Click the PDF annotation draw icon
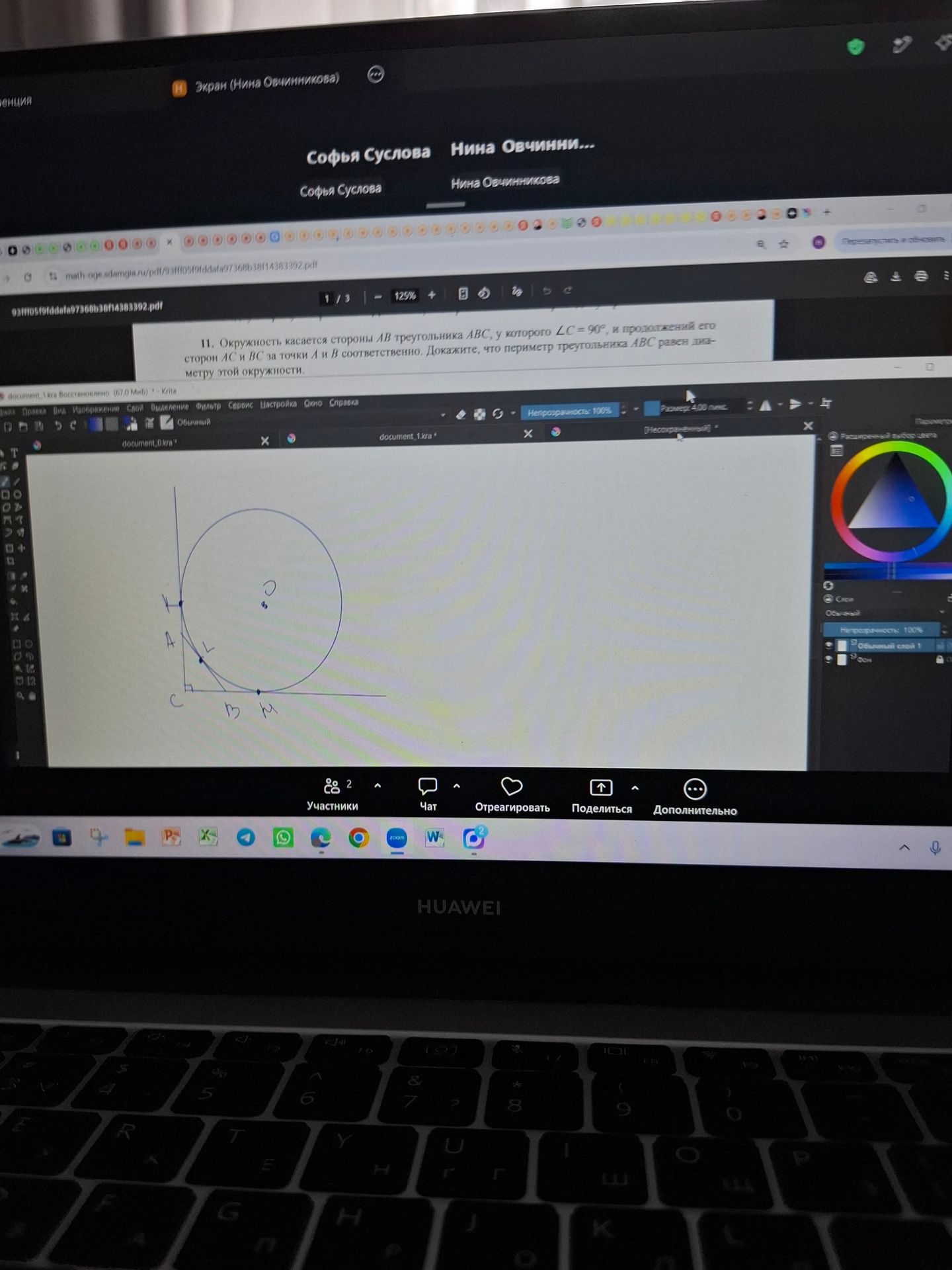This screenshot has height=1270, width=952. pos(516,292)
